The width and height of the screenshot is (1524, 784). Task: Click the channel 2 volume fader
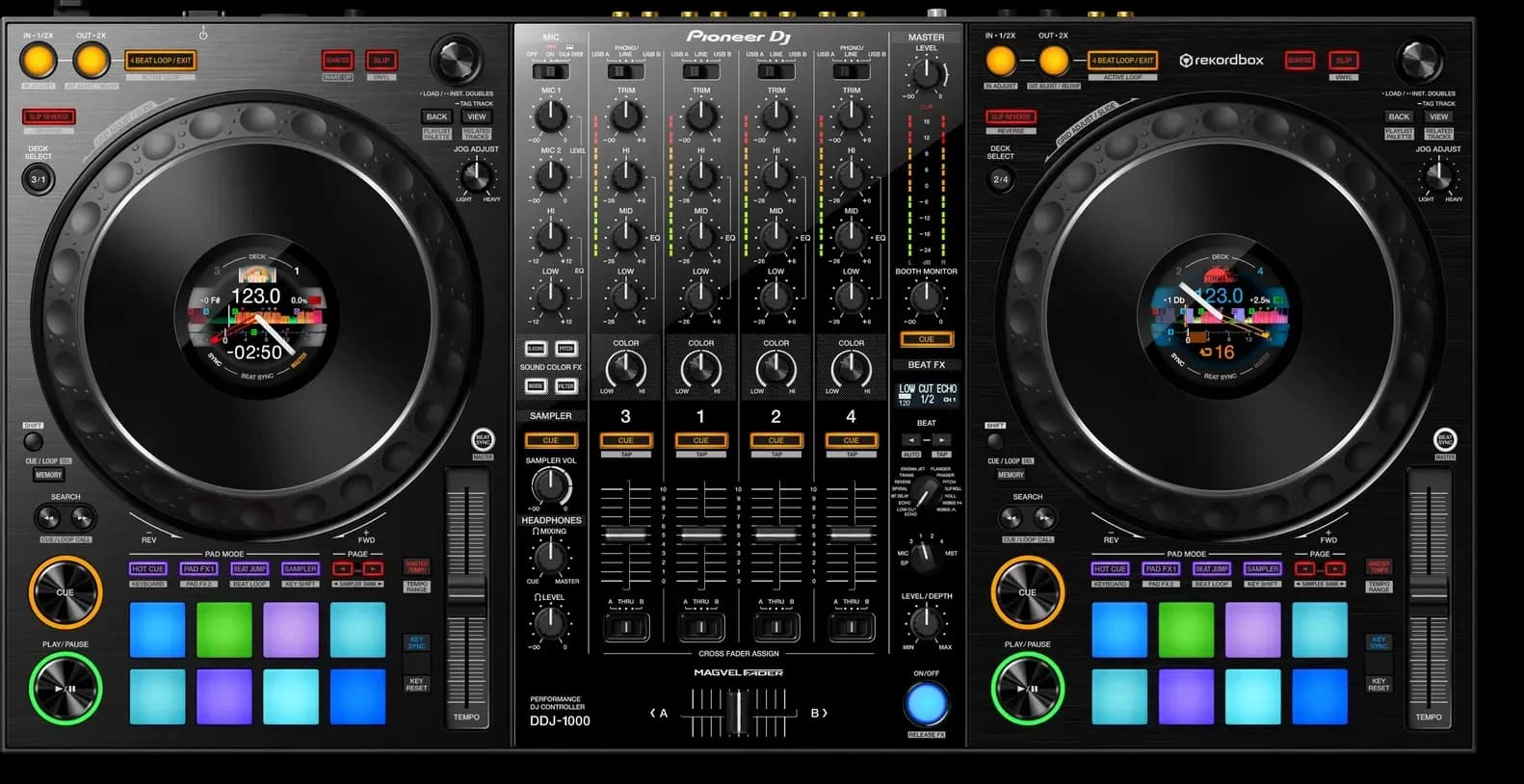tap(775, 534)
